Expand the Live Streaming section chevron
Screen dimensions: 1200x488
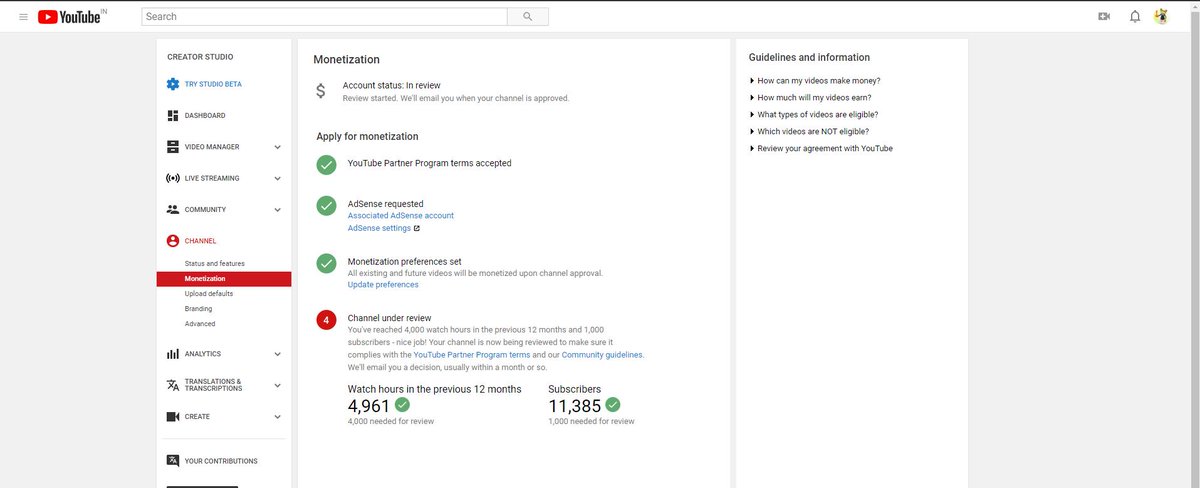277,178
